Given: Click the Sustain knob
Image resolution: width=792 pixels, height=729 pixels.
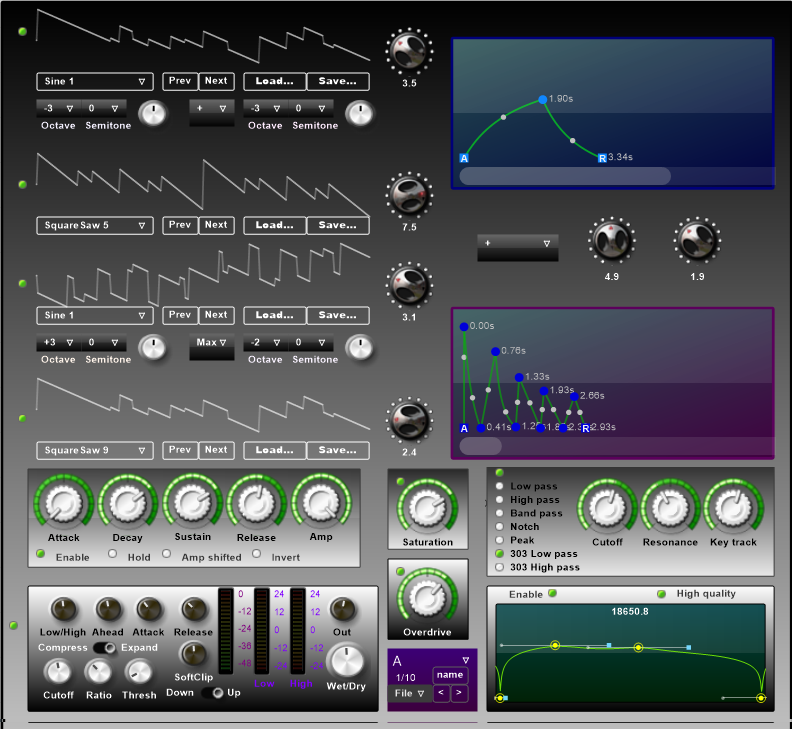Looking at the screenshot, I should coord(192,504).
